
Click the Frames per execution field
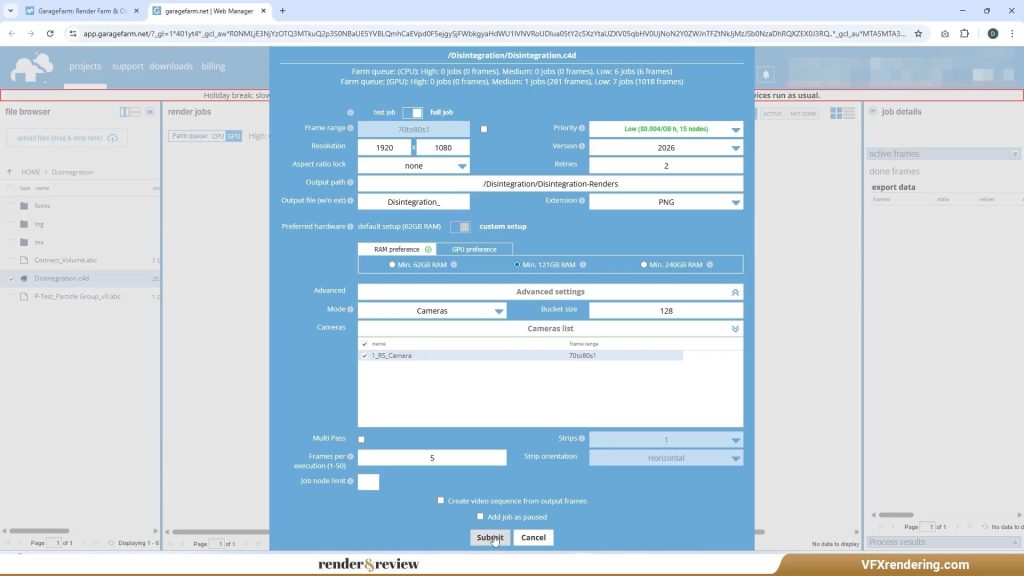tap(432, 458)
